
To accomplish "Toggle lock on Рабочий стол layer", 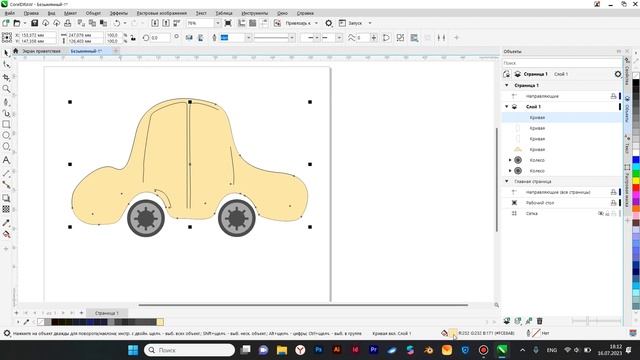I will (x=613, y=202).
